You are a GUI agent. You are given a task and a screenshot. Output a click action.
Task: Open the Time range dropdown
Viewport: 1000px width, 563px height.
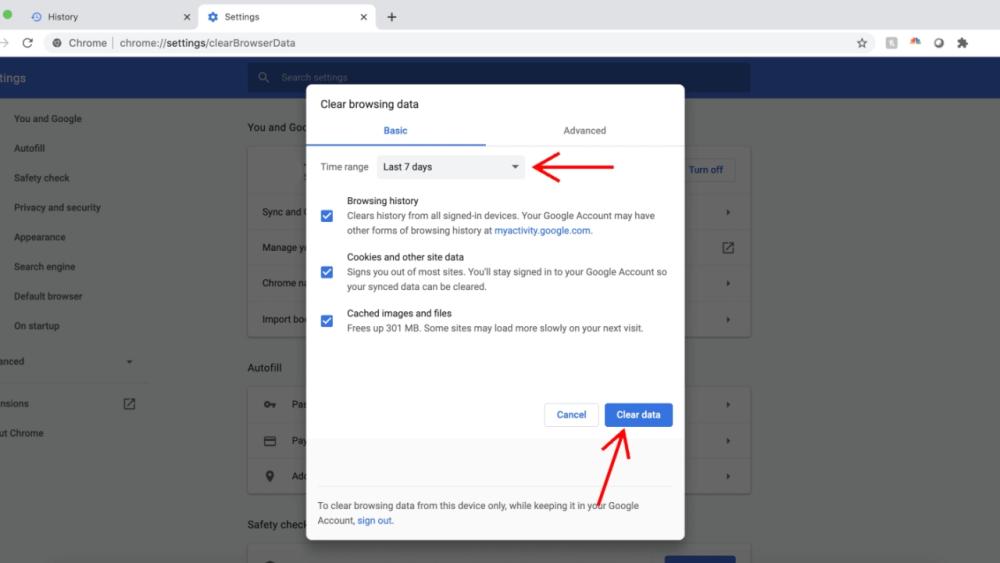(x=451, y=167)
